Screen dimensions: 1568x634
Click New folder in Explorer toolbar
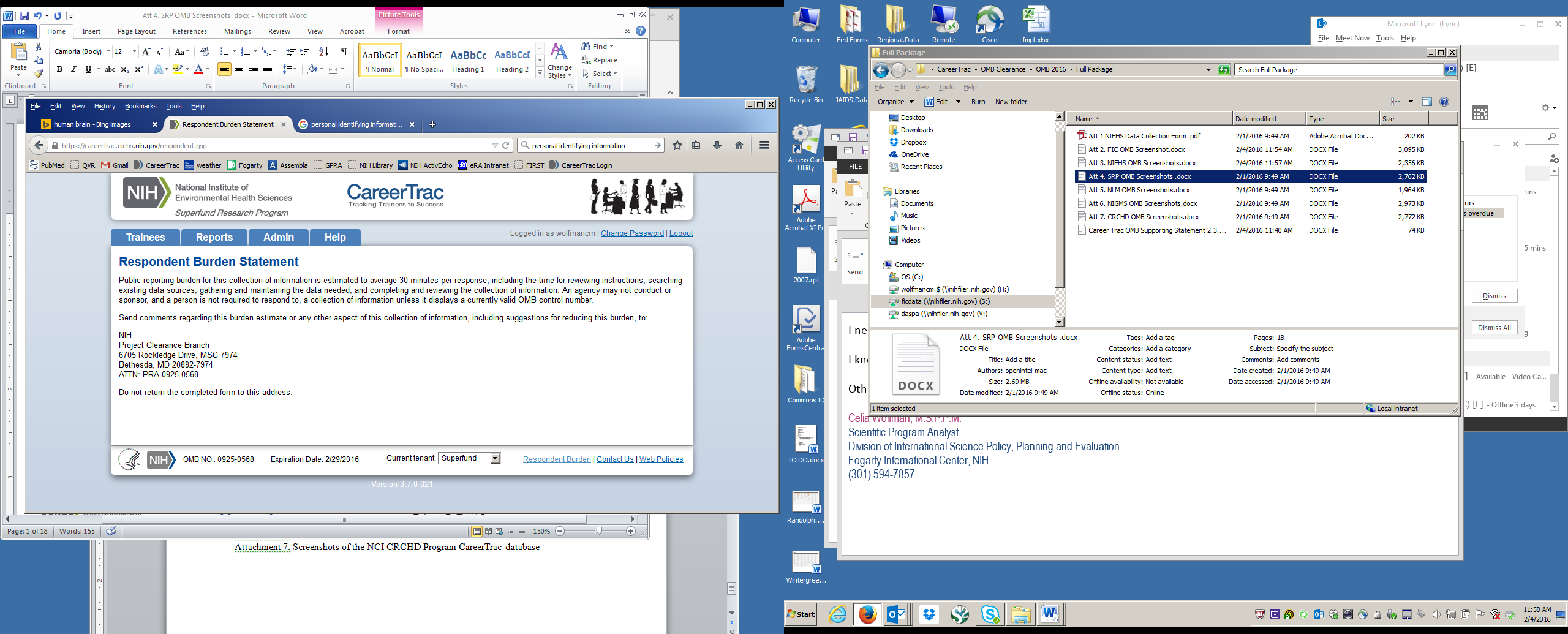(1011, 102)
